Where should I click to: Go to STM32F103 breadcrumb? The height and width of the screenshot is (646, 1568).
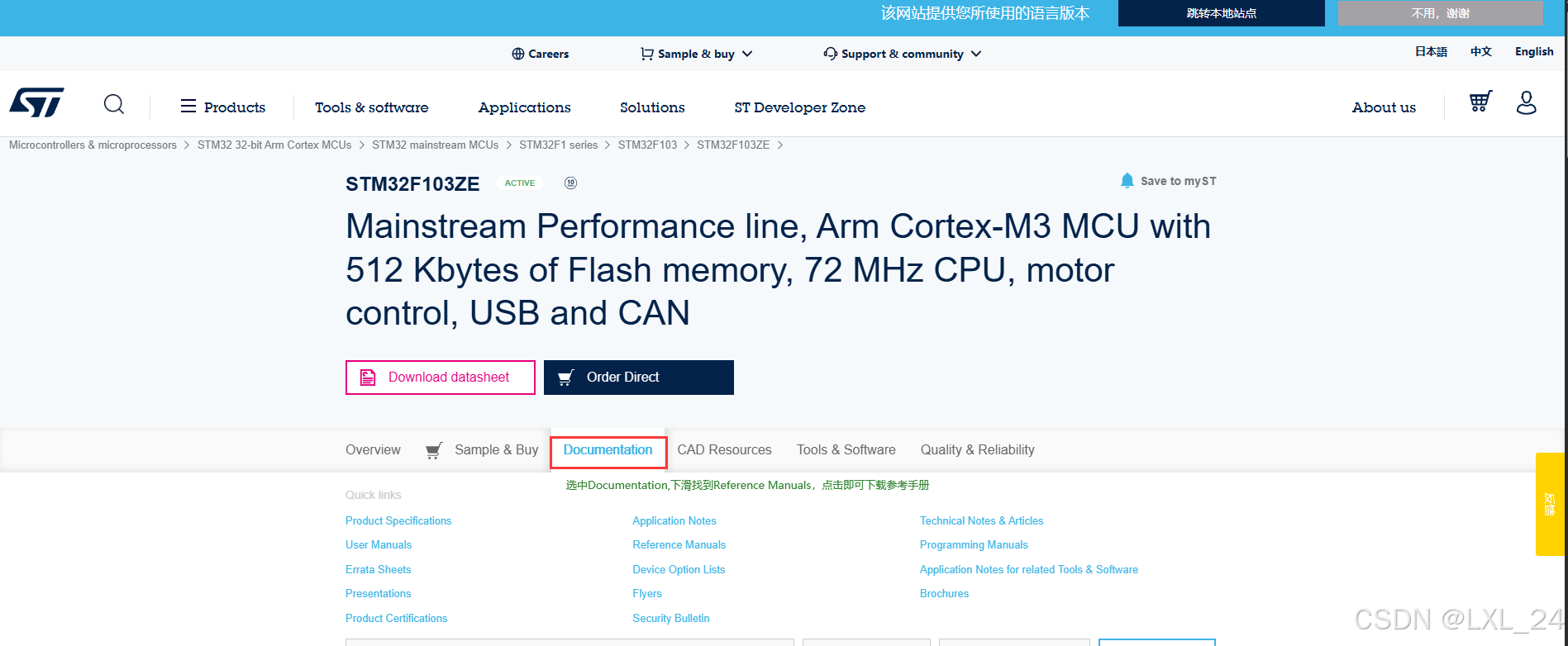tap(647, 145)
